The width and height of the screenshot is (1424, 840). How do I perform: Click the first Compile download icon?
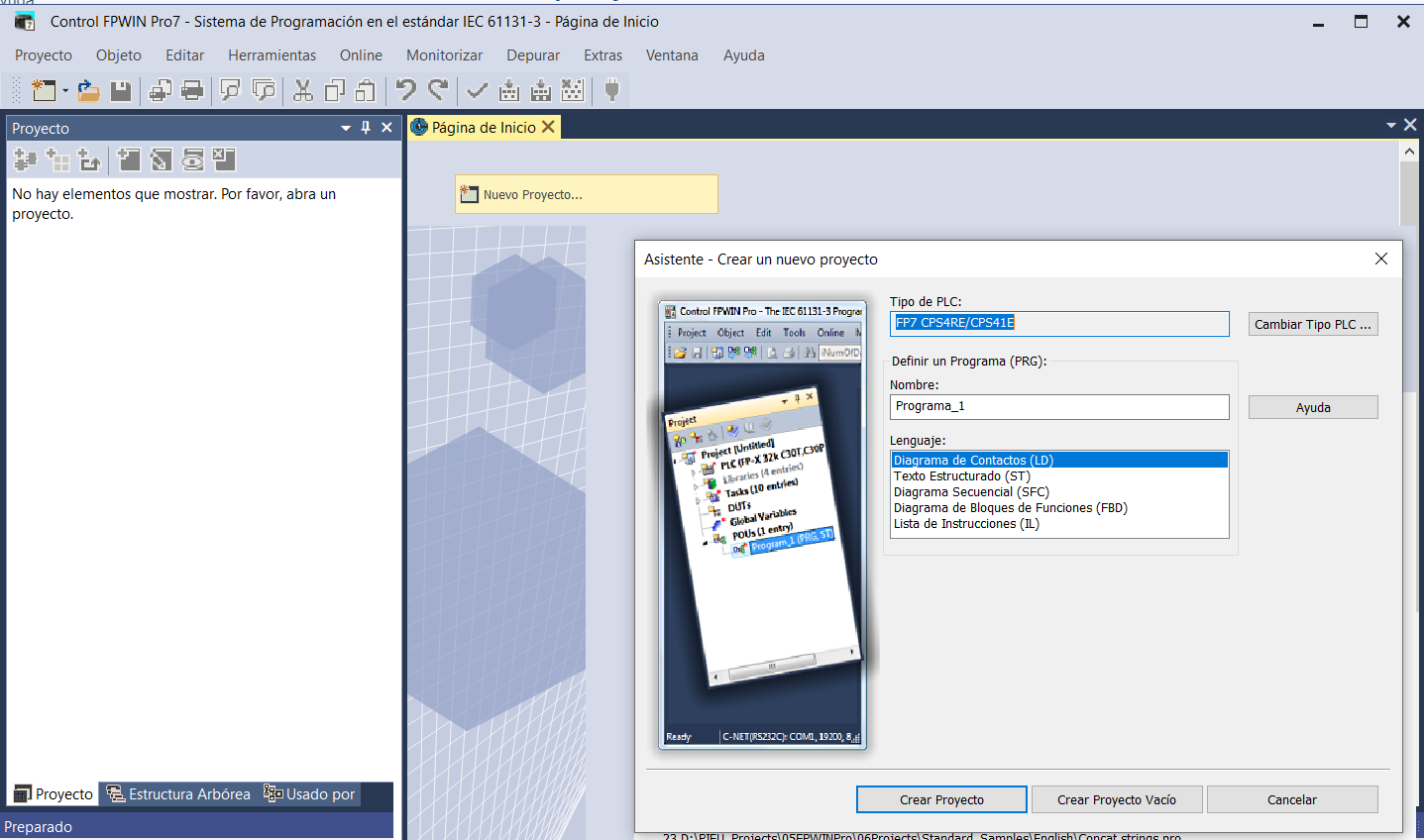click(x=509, y=91)
